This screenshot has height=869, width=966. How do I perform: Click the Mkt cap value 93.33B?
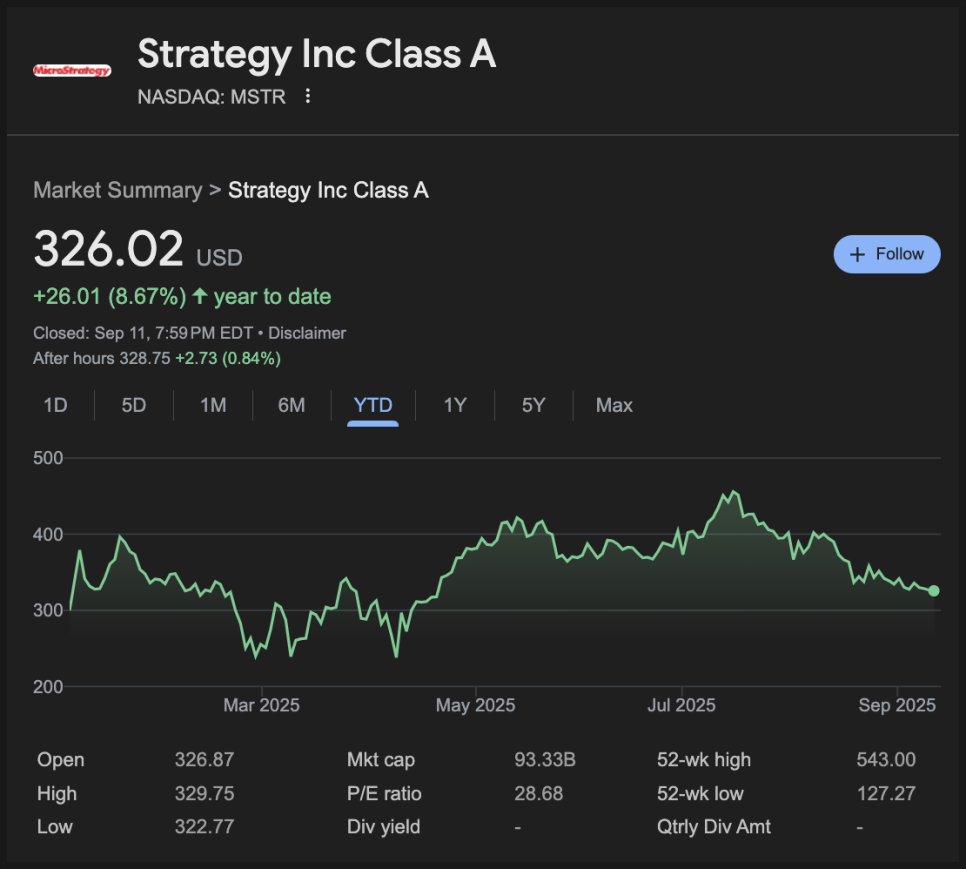(x=545, y=759)
